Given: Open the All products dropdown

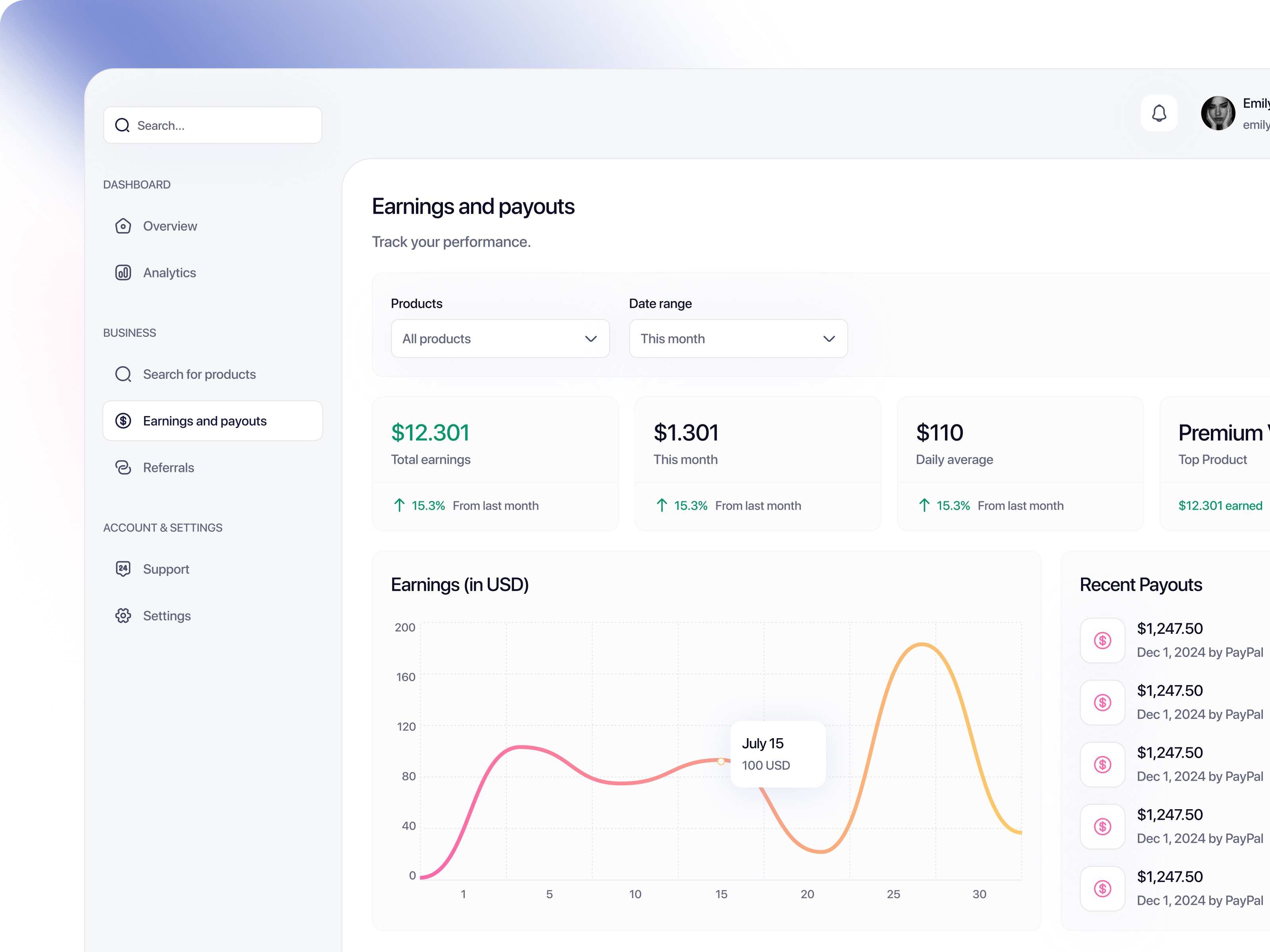Looking at the screenshot, I should [500, 339].
